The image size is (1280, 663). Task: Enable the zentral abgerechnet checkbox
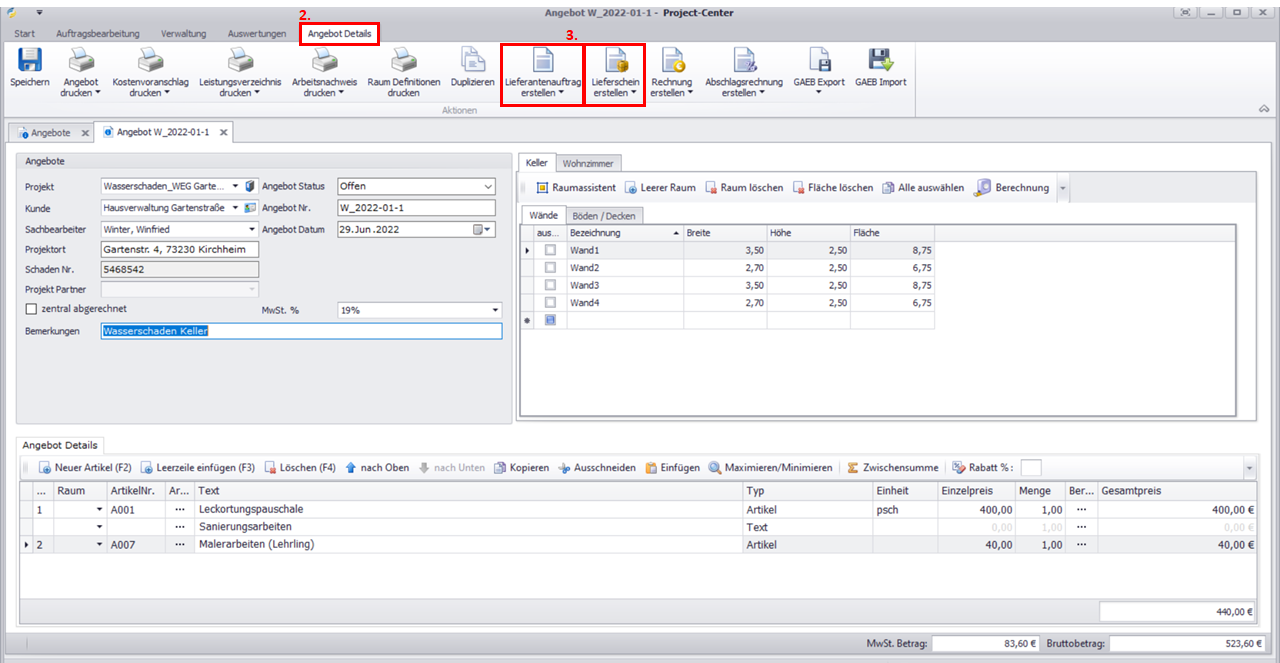pos(31,309)
